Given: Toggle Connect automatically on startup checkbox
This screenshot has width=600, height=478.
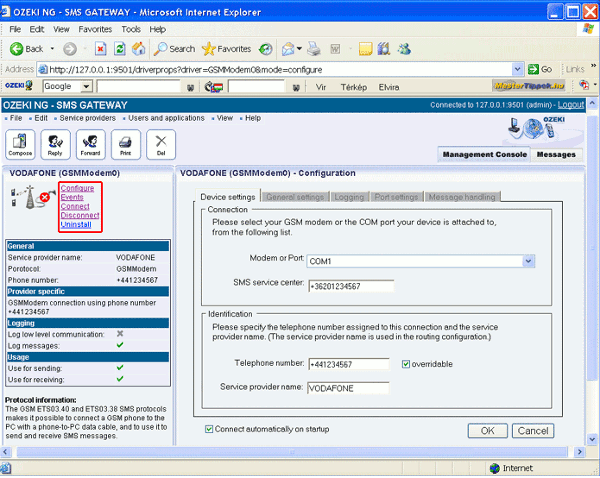Looking at the screenshot, I should (209, 429).
